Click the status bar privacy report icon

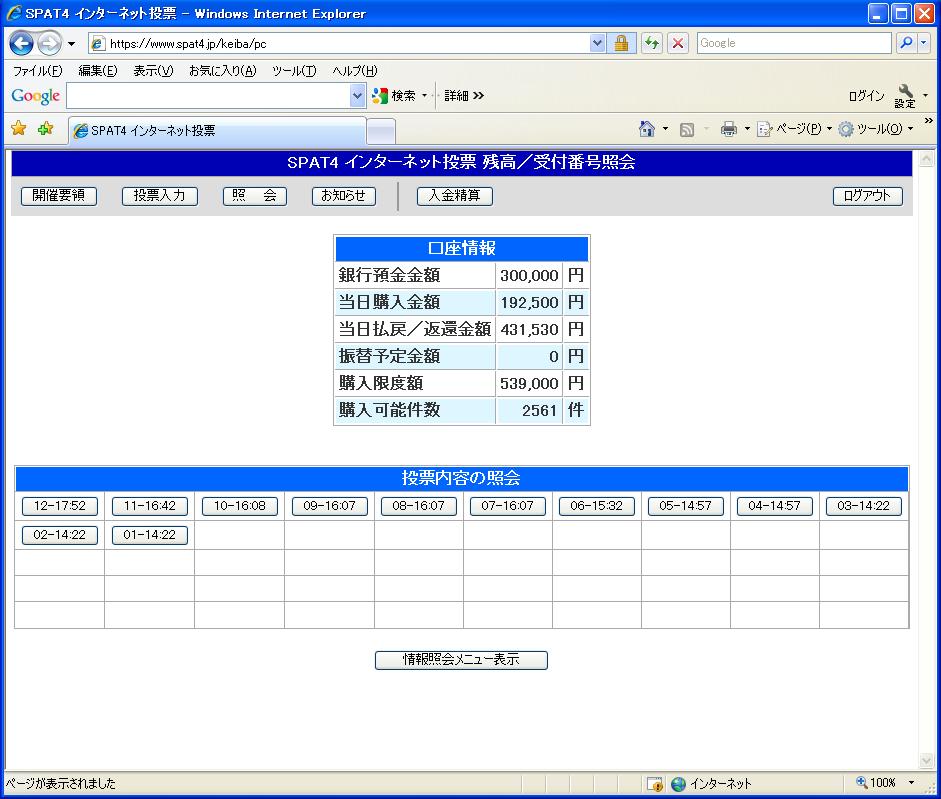click(655, 783)
